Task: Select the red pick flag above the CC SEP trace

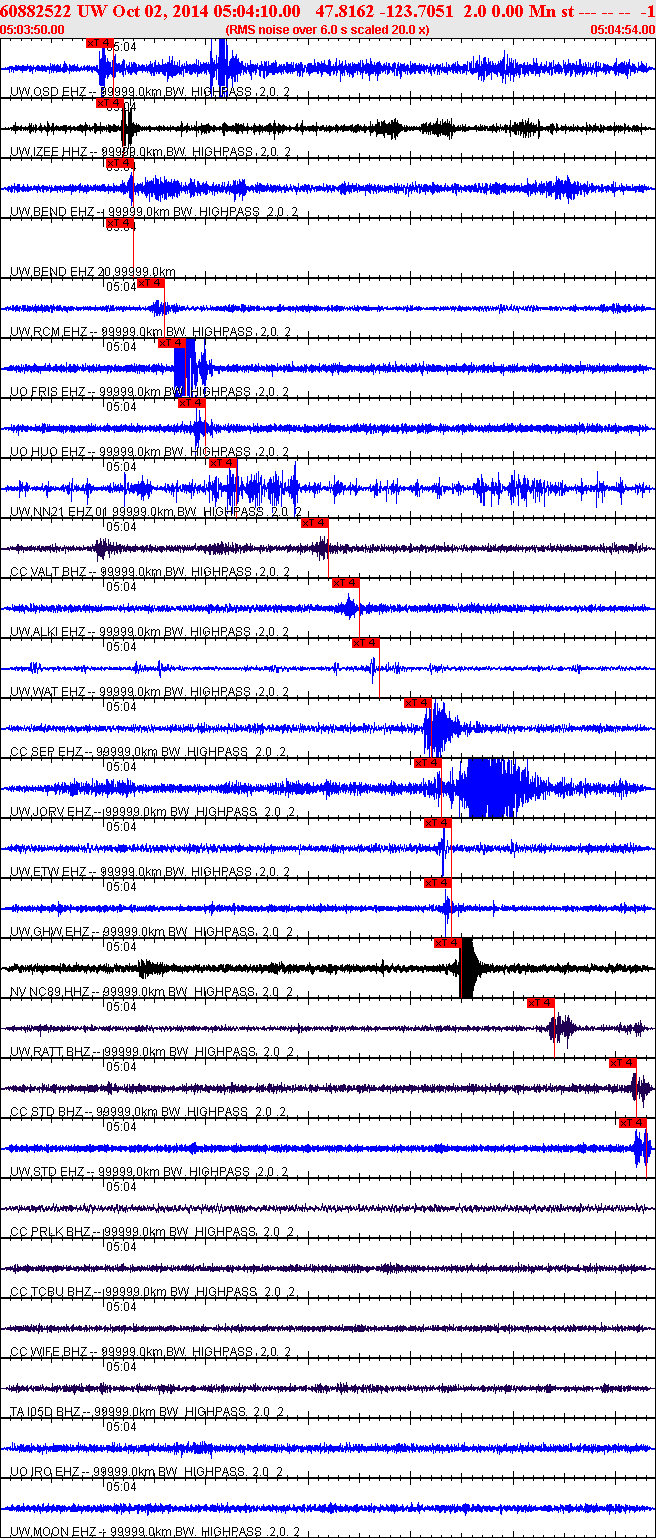Action: [418, 703]
